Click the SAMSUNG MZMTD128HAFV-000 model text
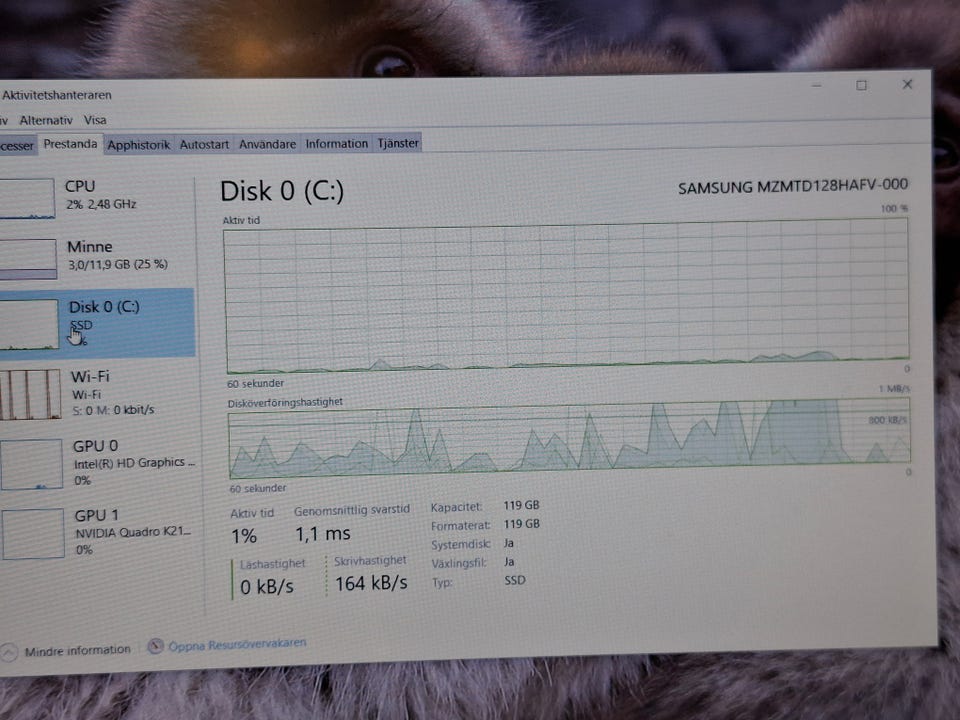Viewport: 960px width, 720px height. pyautogui.click(x=793, y=186)
